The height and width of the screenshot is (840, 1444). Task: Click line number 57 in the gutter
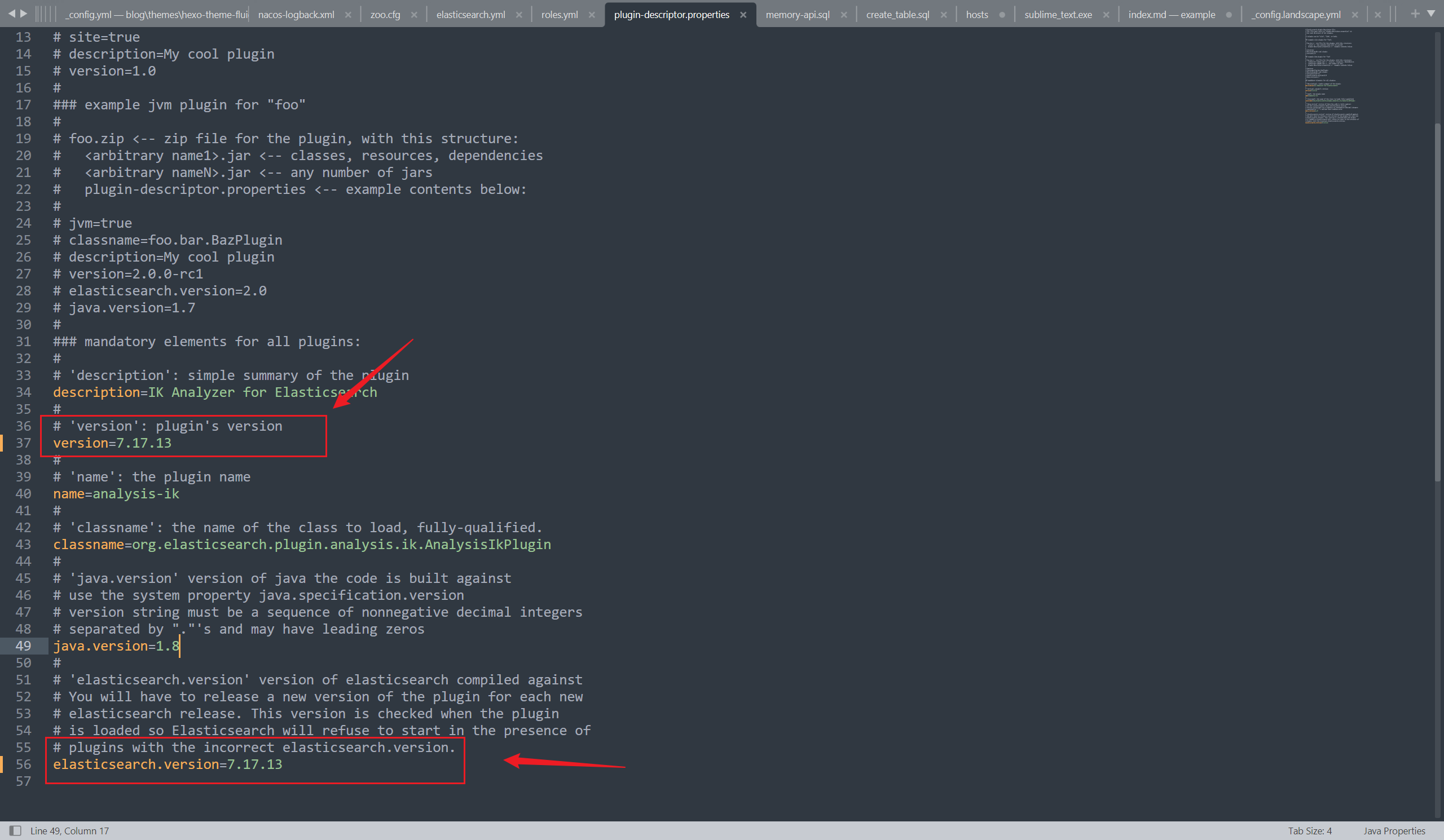(x=23, y=781)
